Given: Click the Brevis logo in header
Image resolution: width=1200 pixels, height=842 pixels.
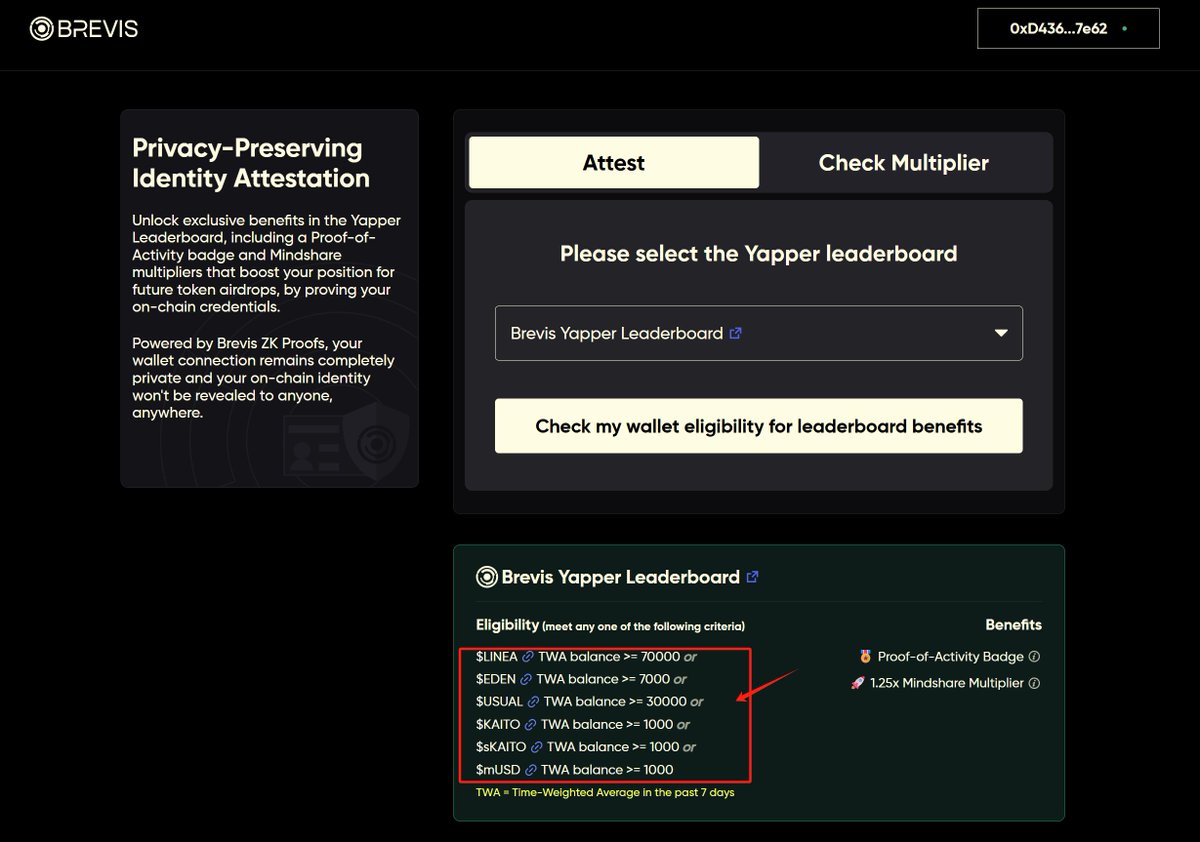Looking at the screenshot, I should coord(84,29).
